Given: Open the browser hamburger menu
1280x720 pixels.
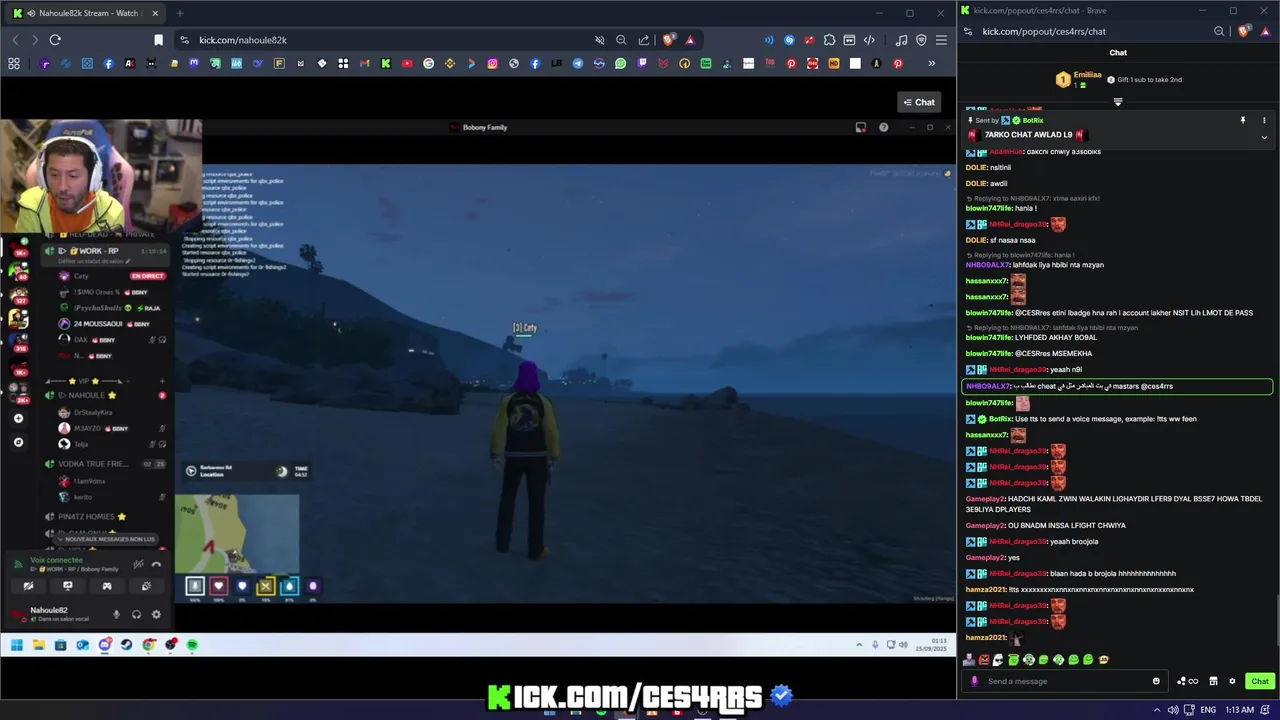Looking at the screenshot, I should pos(941,40).
